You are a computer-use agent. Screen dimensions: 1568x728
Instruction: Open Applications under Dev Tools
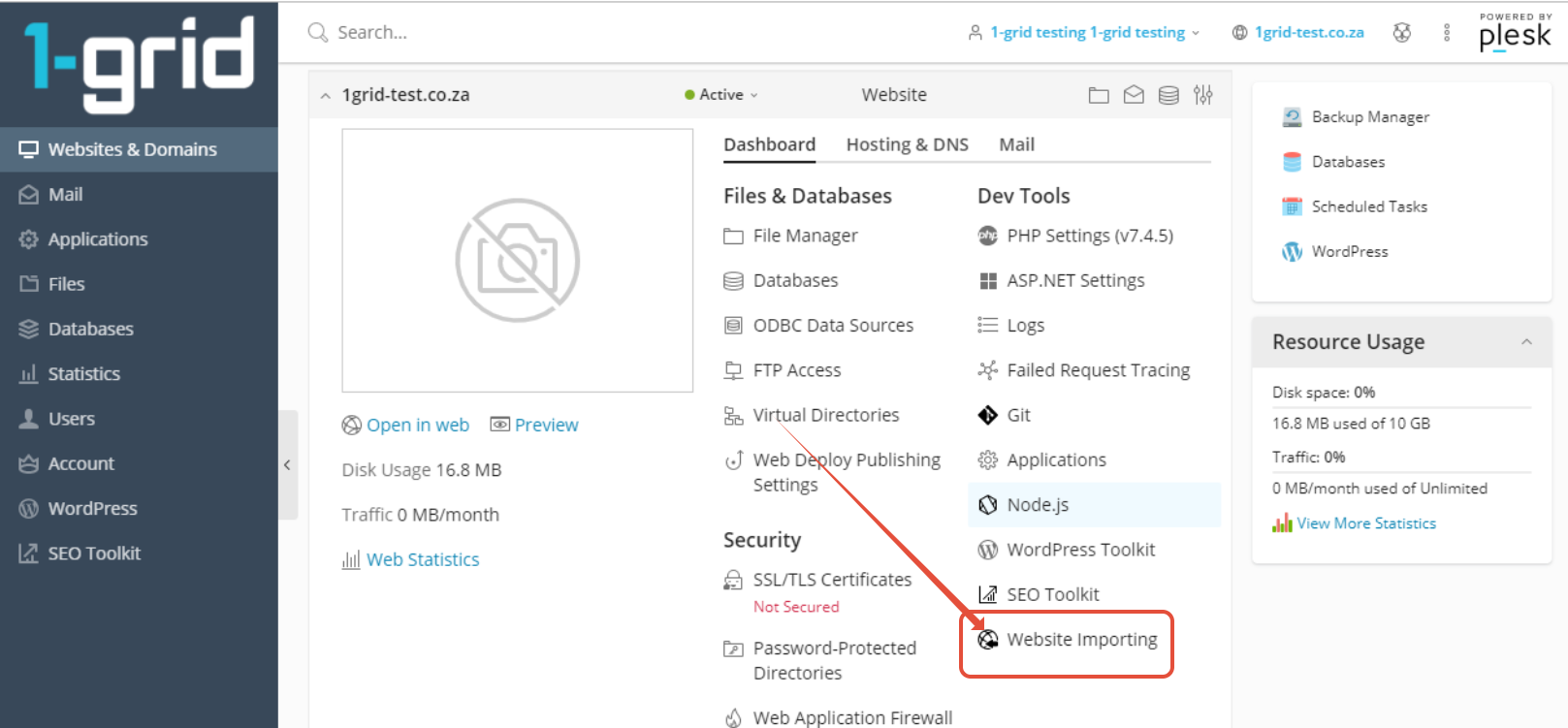(x=1056, y=460)
